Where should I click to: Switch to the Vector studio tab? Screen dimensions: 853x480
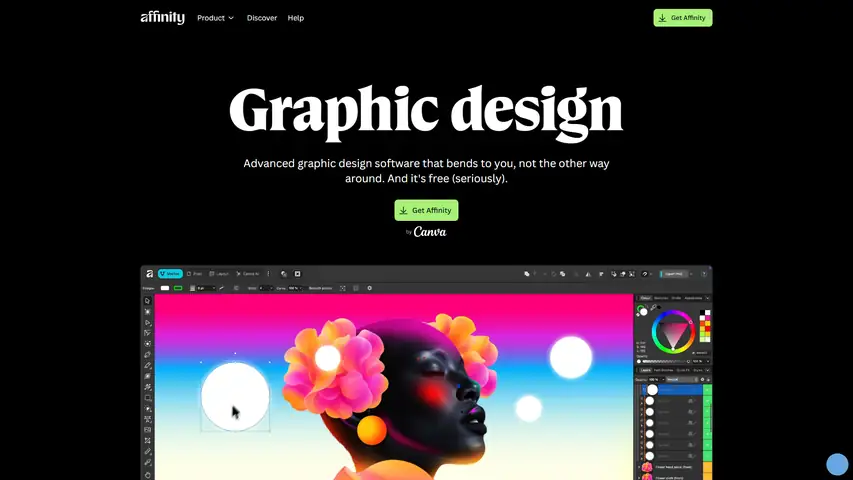click(170, 274)
